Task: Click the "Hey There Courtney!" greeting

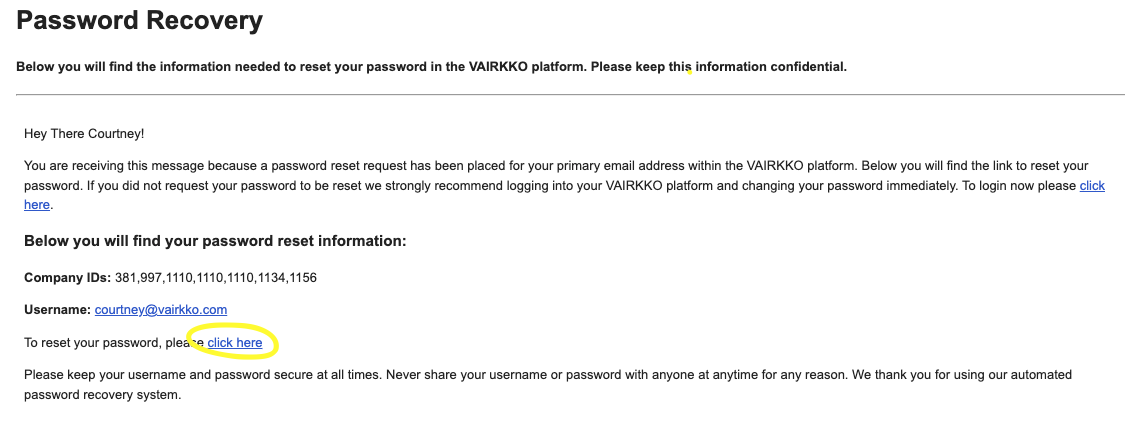Action: point(85,133)
